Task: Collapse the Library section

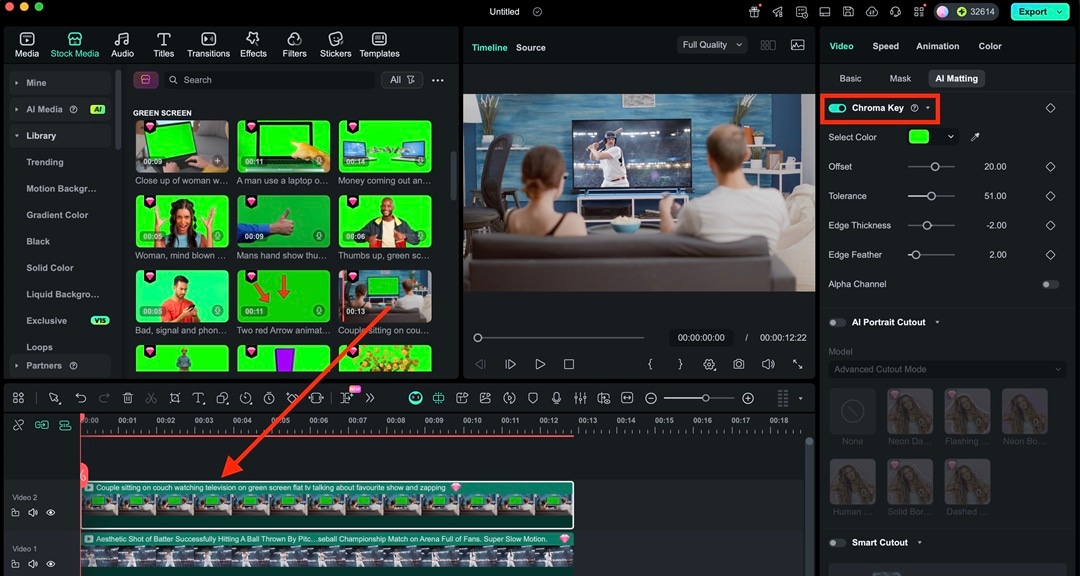Action: (x=59, y=136)
